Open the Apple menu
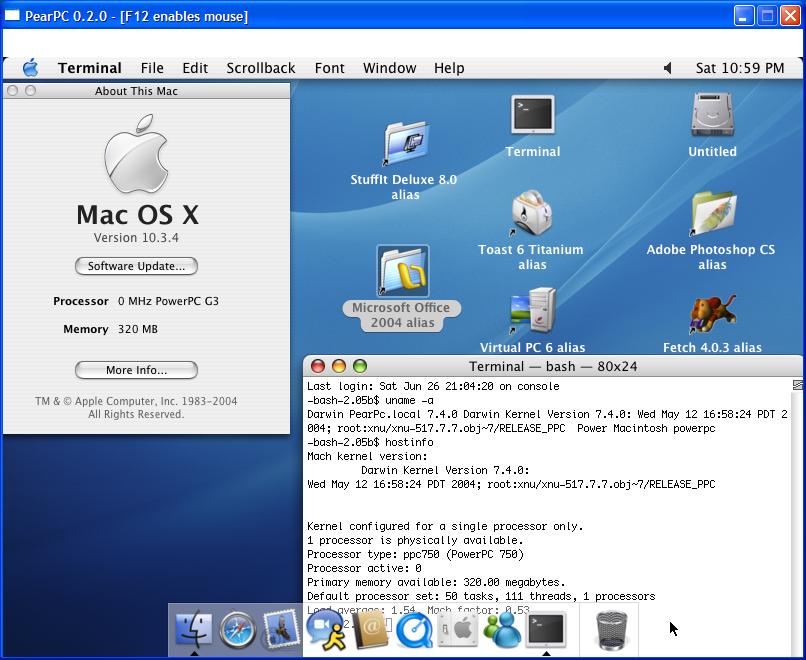 30,68
